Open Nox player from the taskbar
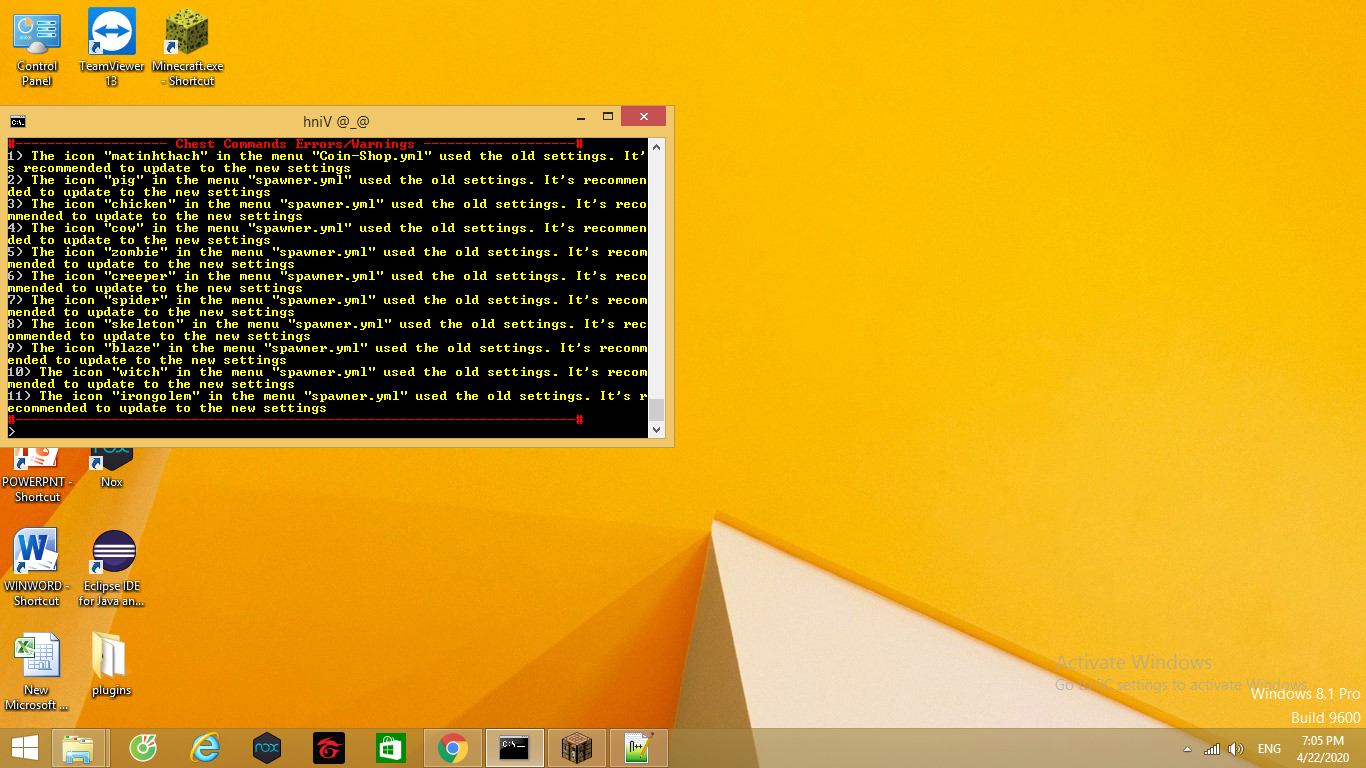The height and width of the screenshot is (768, 1366). click(267, 747)
